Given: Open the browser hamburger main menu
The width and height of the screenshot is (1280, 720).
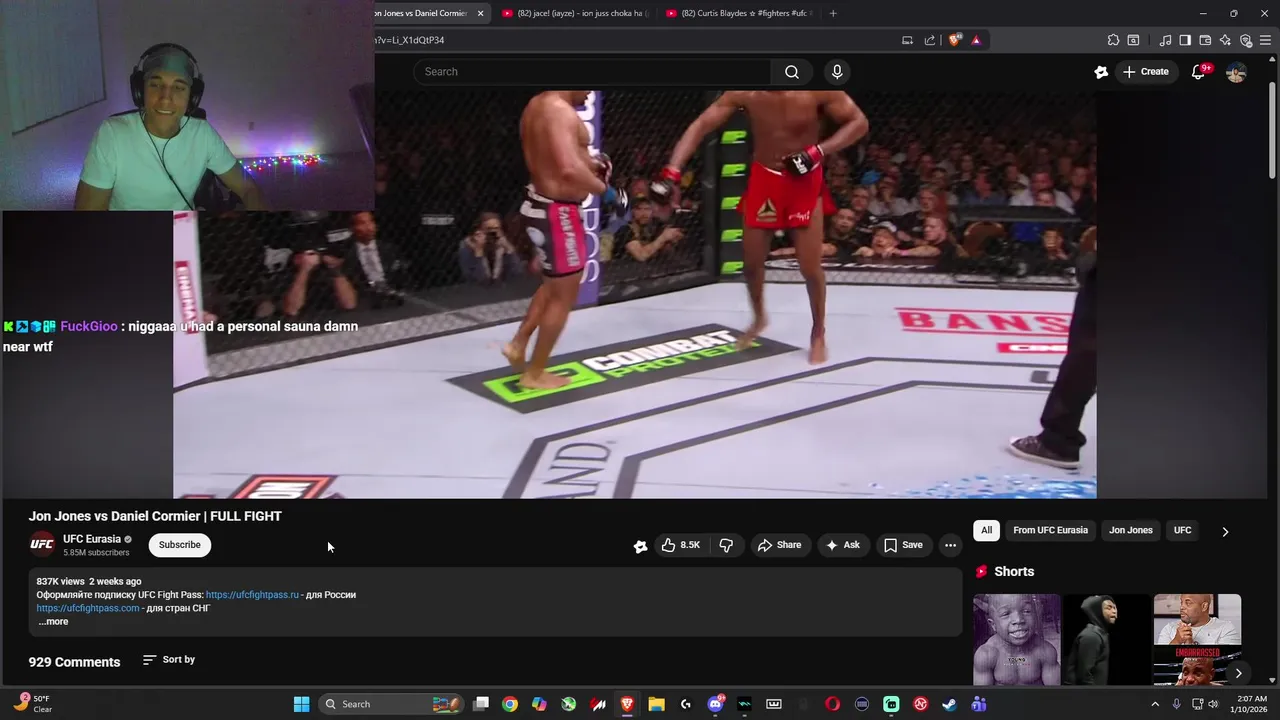Looking at the screenshot, I should 1266,40.
